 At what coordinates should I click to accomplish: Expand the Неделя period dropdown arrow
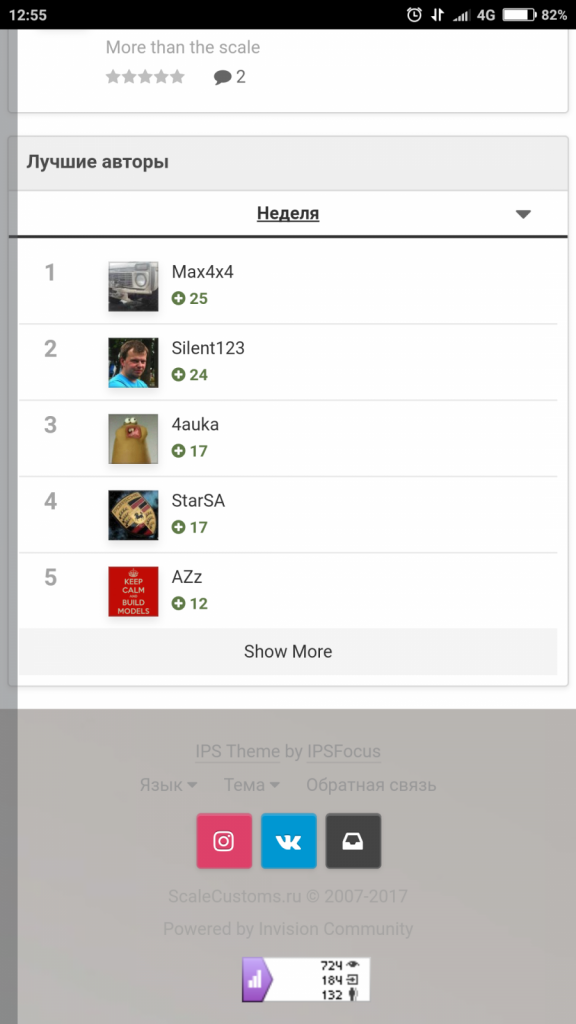pos(522,213)
